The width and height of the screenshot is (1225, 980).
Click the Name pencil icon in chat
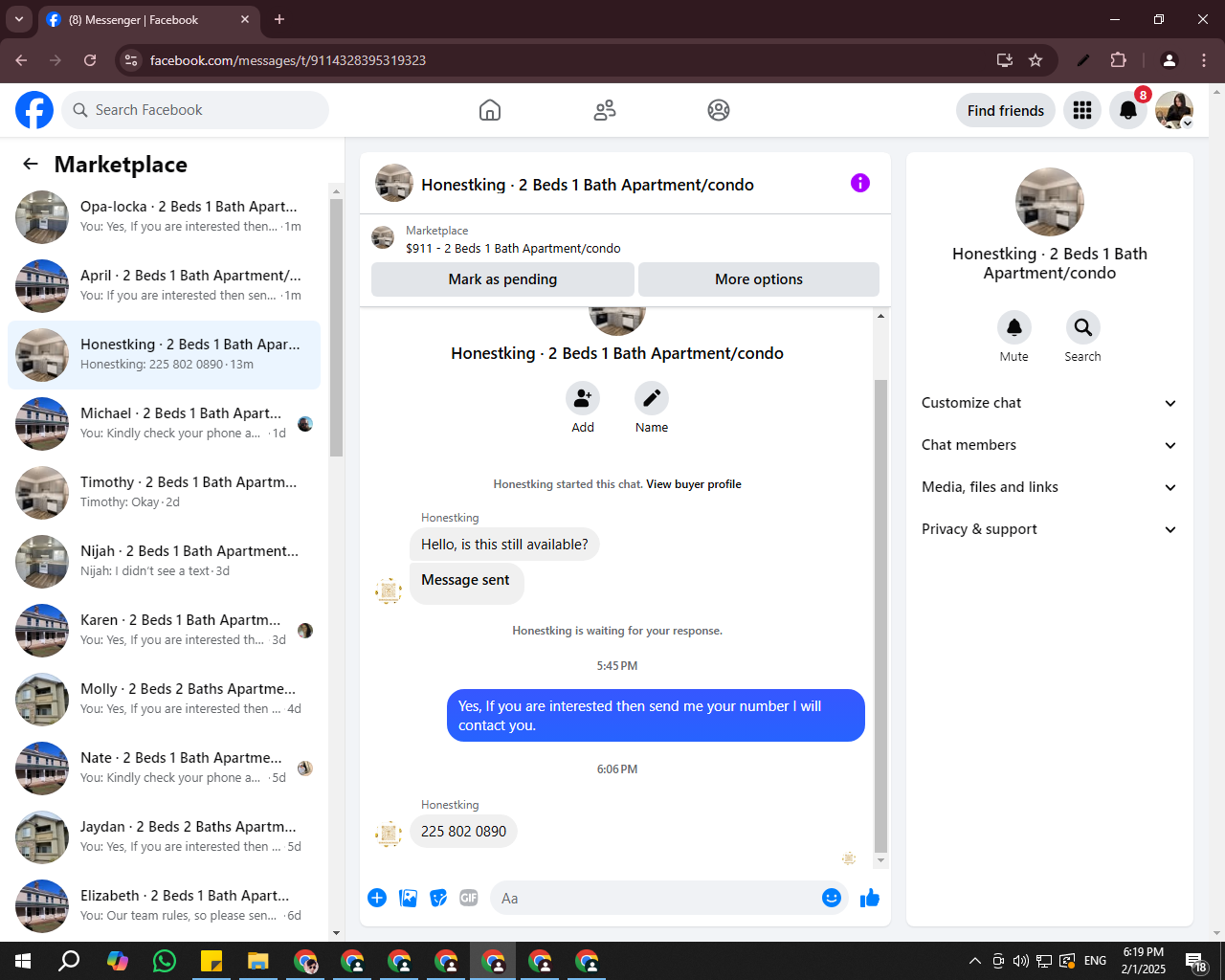tap(652, 398)
